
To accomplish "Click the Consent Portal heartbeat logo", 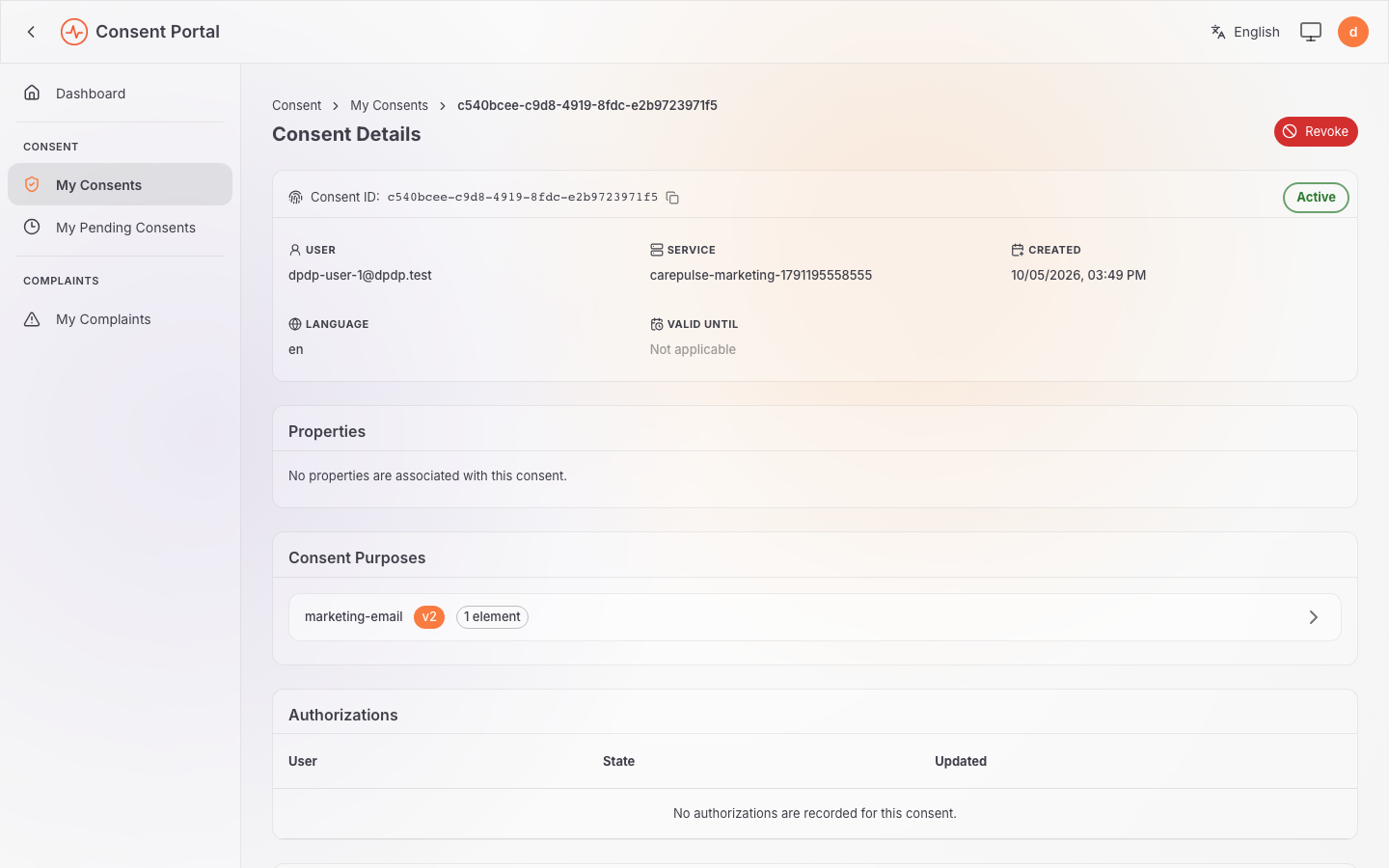I will coord(74,32).
